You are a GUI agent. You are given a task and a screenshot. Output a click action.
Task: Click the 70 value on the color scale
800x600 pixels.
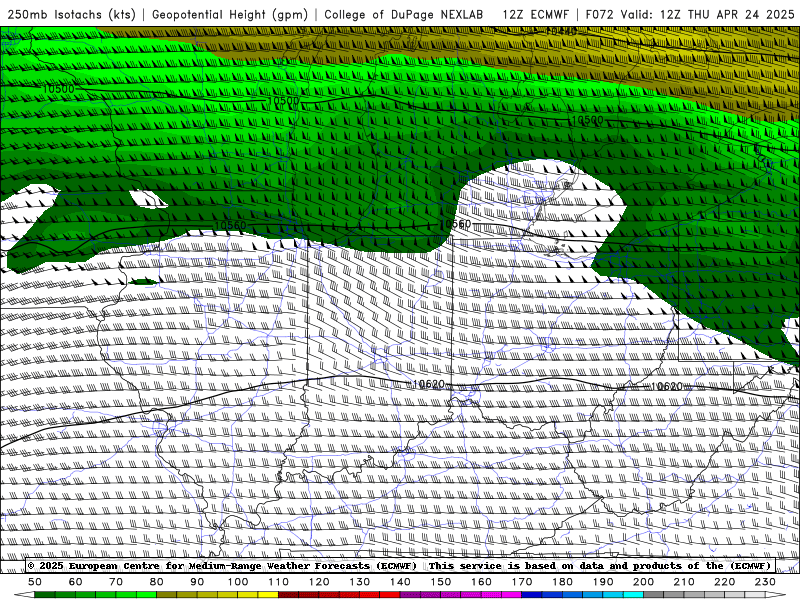tap(116, 582)
